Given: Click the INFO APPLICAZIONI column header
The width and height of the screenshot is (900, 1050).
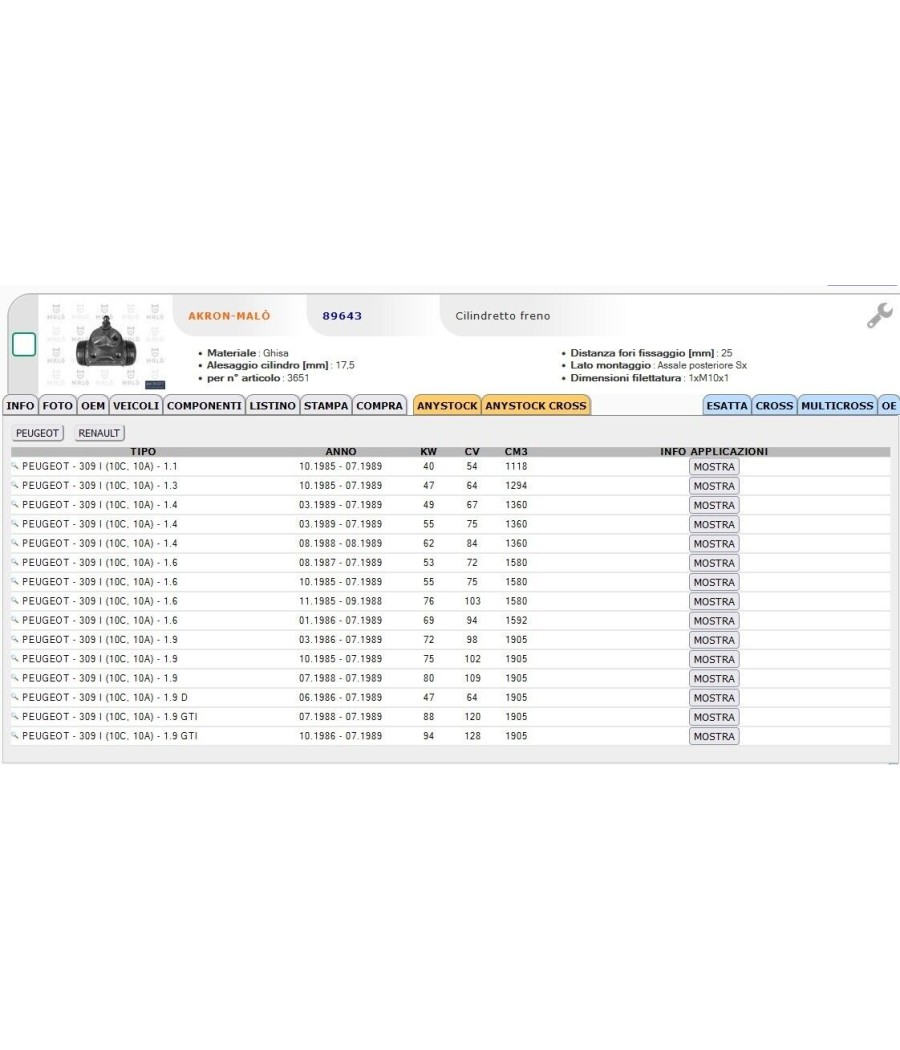Looking at the screenshot, I should pos(714,451).
